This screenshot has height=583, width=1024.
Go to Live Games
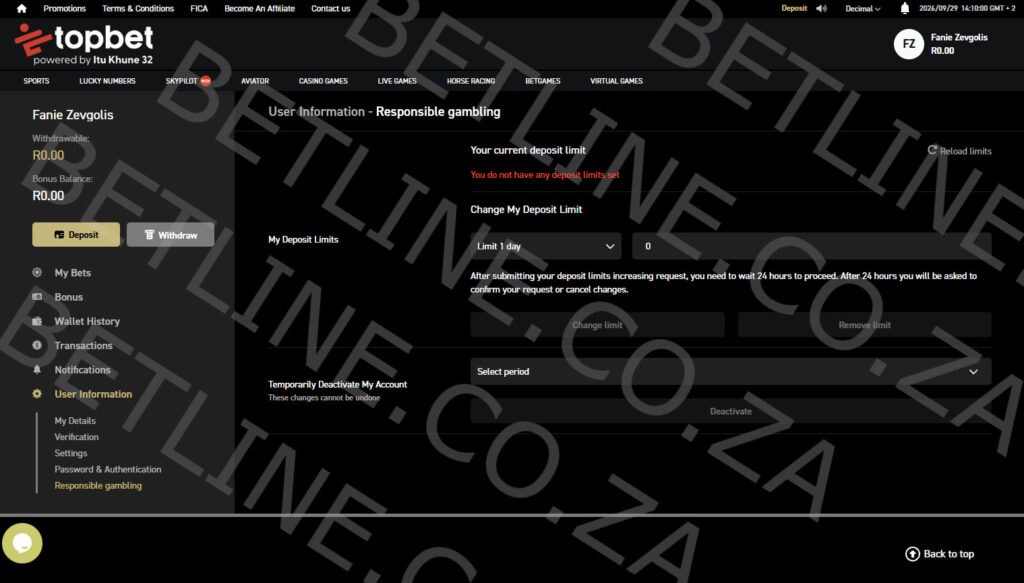coord(397,81)
